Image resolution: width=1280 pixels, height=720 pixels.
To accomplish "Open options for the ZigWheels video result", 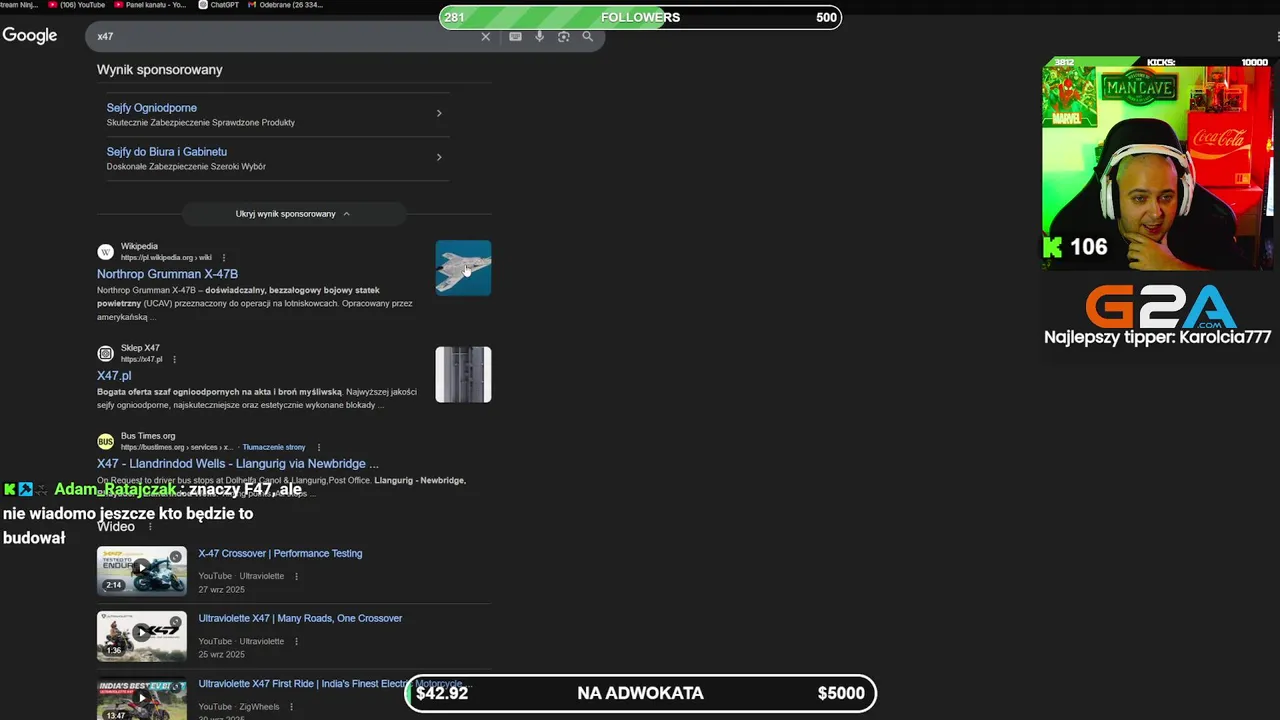I will click(x=291, y=707).
